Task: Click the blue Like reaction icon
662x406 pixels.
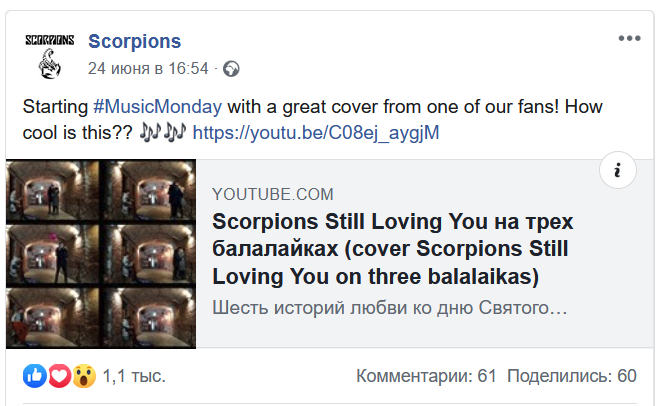Action: point(35,376)
